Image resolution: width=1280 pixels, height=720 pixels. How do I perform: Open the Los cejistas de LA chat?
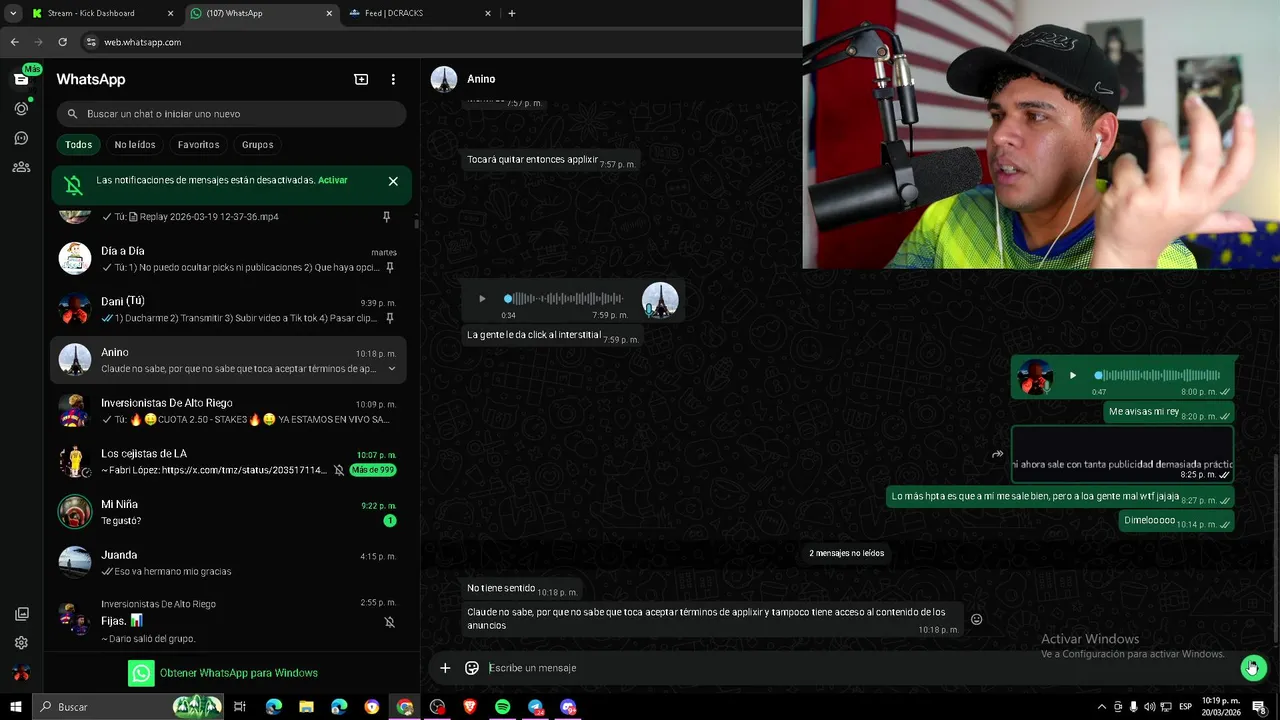pyautogui.click(x=228, y=462)
